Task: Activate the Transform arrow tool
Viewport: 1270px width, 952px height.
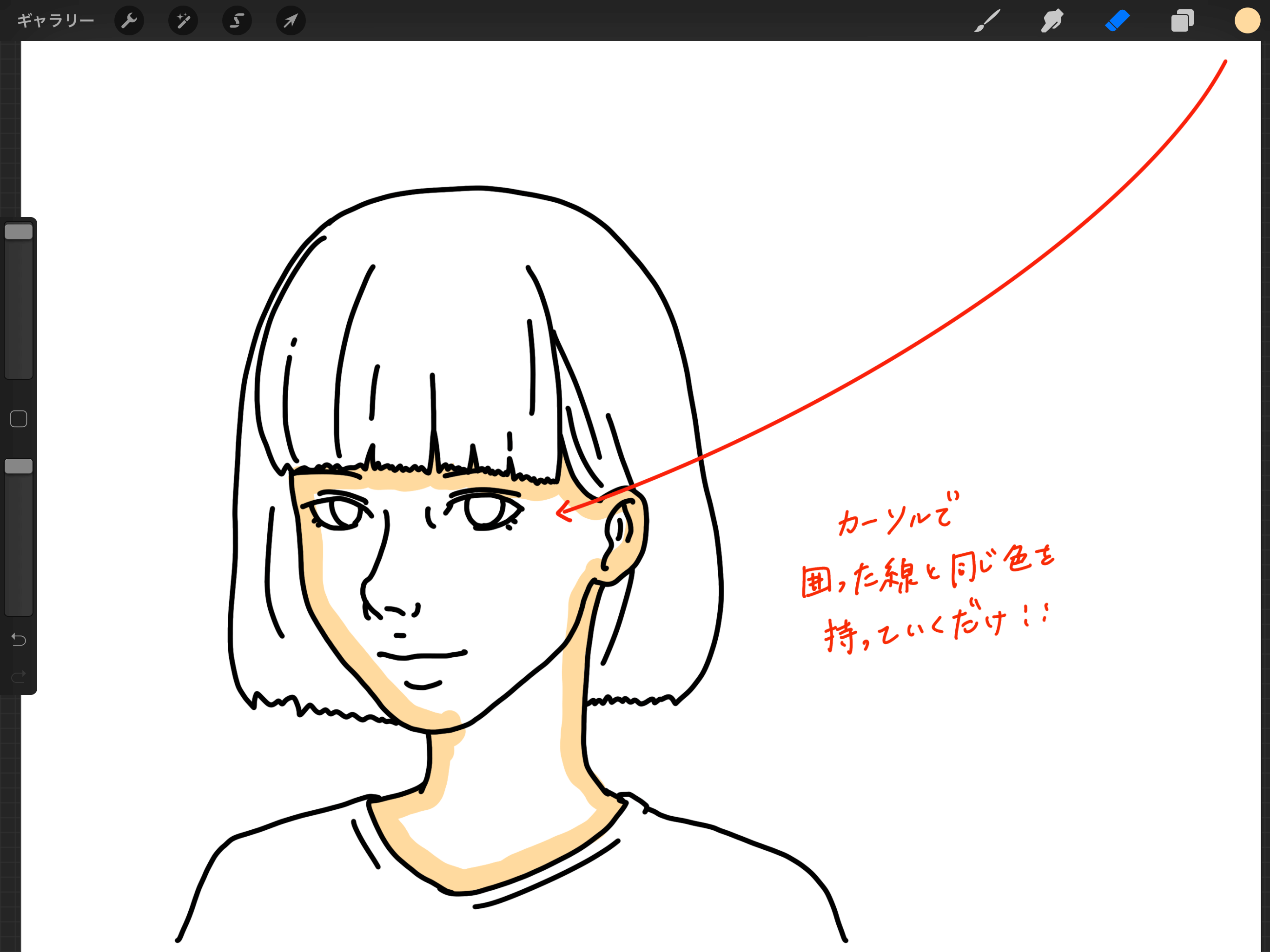Action: coord(291,20)
